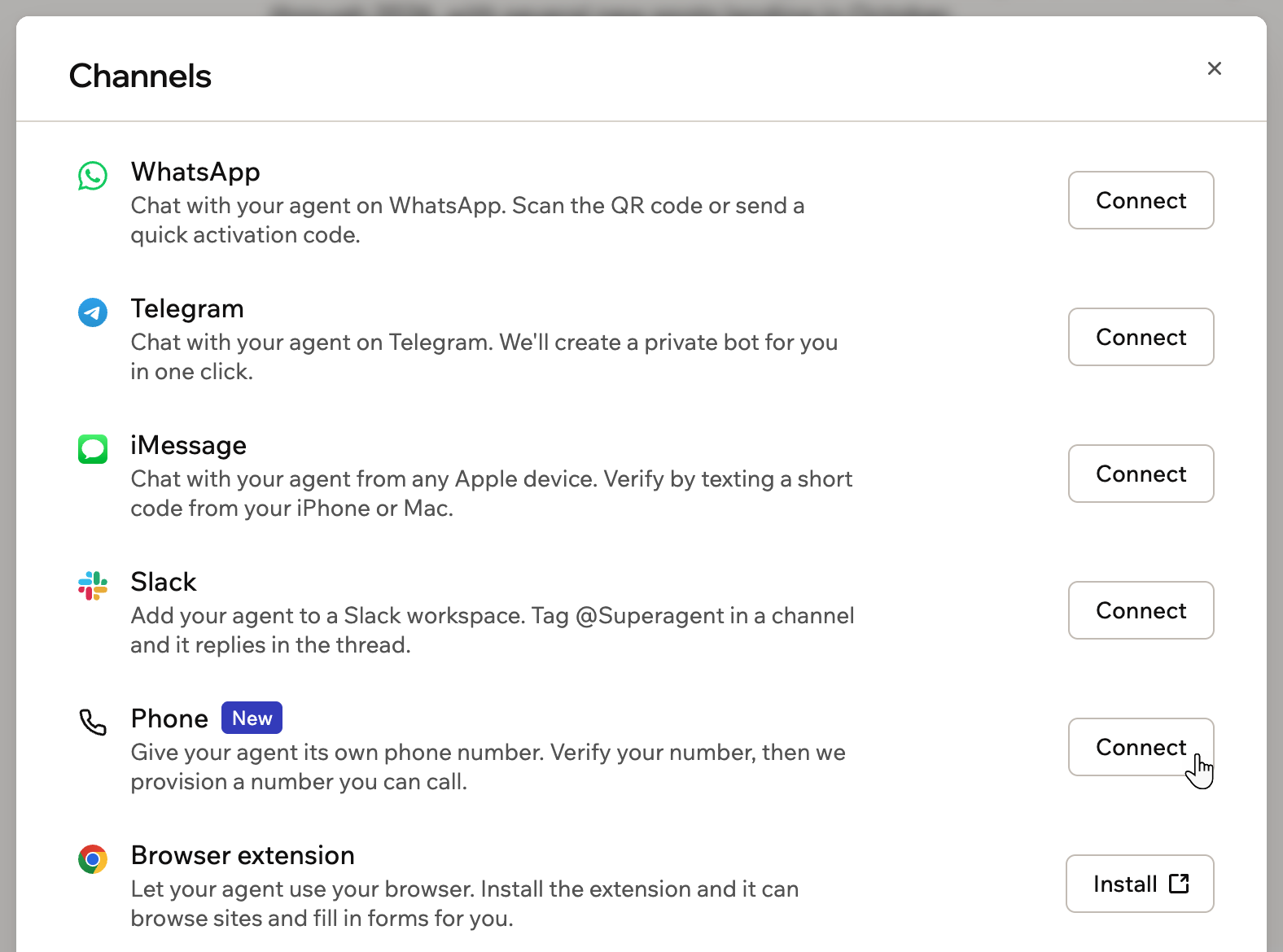Click the Channels dialog heading
The height and width of the screenshot is (952, 1283).
(x=140, y=76)
